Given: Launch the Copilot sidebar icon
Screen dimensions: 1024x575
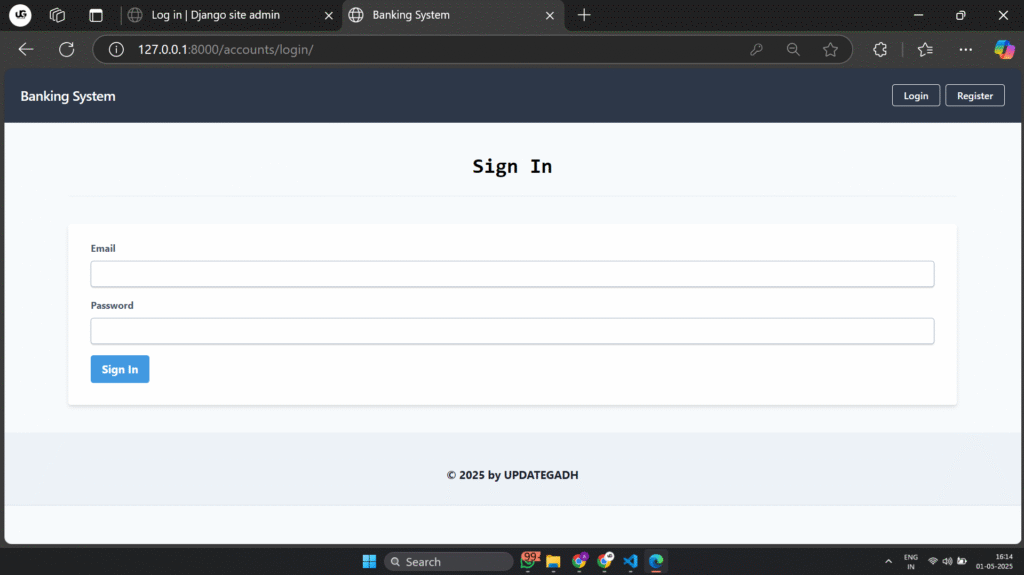Looking at the screenshot, I should (1004, 50).
